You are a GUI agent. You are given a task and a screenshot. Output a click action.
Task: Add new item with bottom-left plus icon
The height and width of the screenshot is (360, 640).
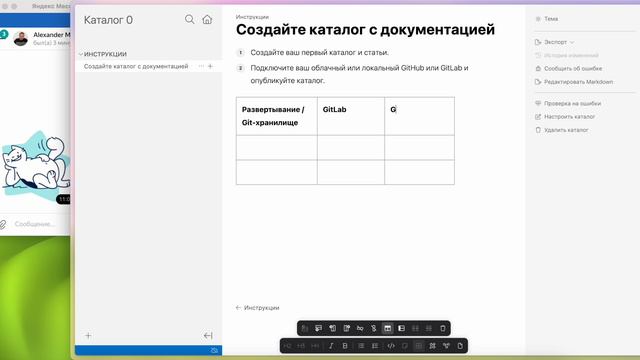tap(88, 336)
